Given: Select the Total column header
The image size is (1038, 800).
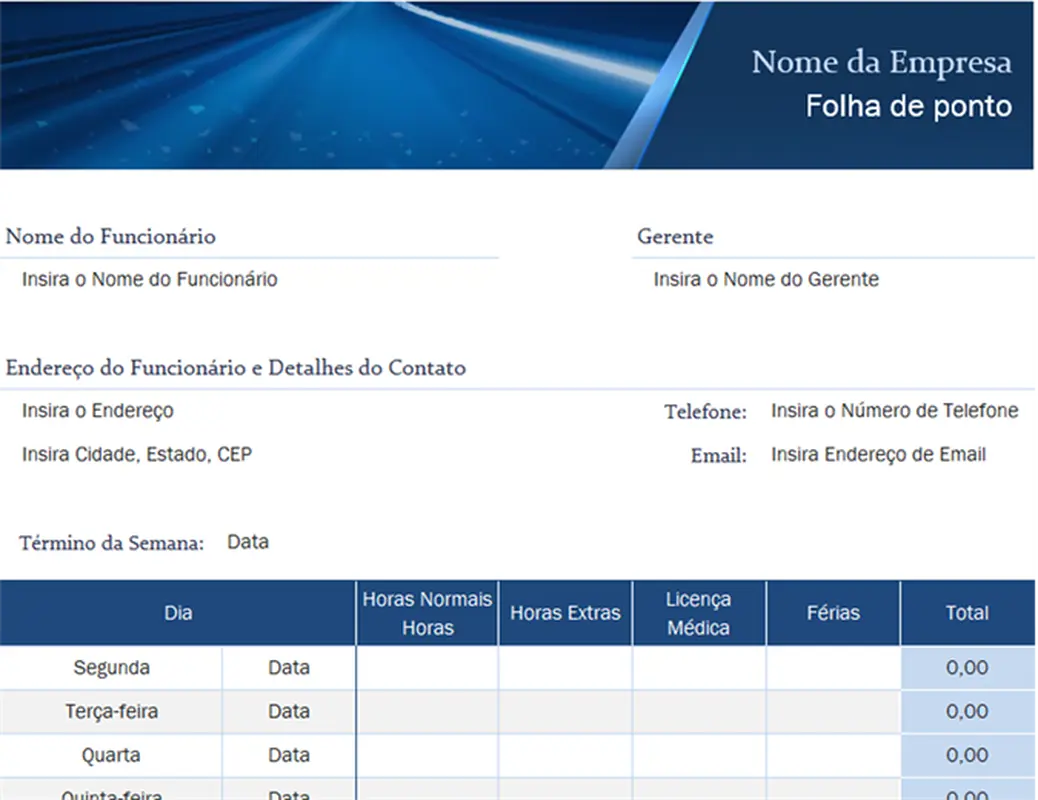Looking at the screenshot, I should pyautogui.click(x=968, y=612).
